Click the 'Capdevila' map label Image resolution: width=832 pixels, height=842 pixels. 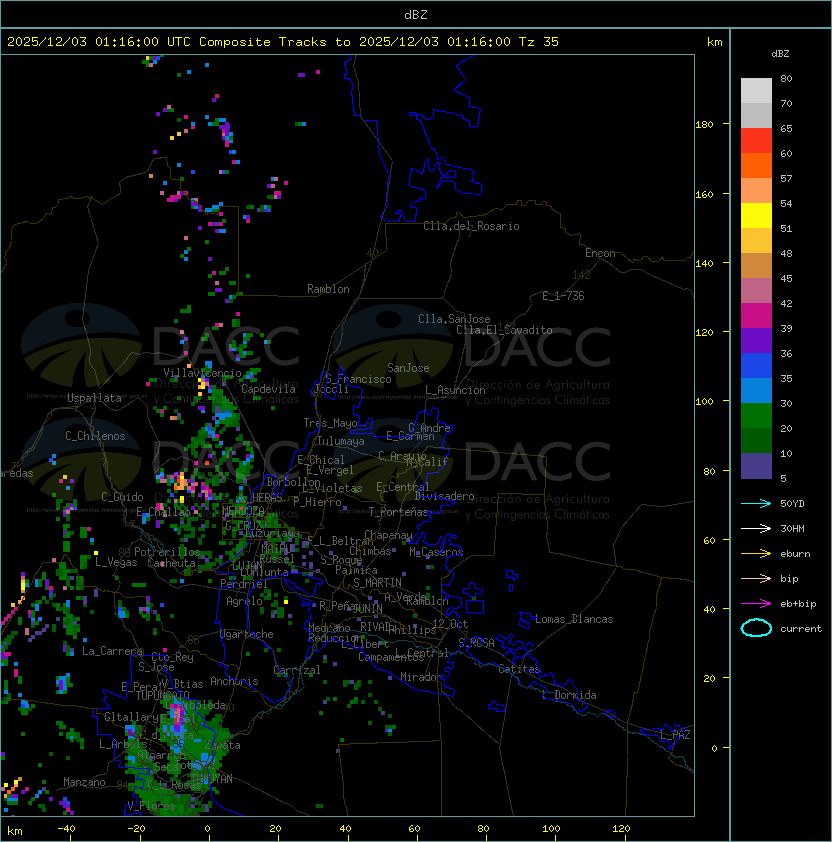pos(268,389)
